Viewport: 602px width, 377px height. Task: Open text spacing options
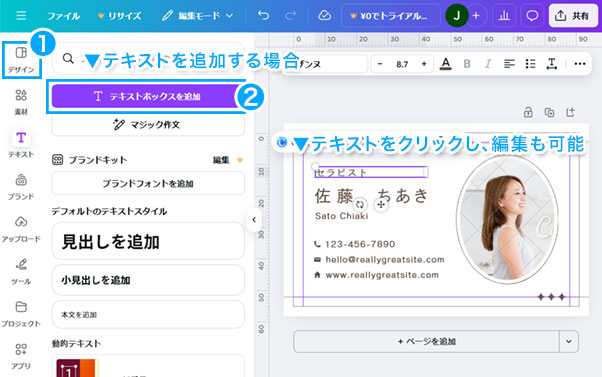pos(552,64)
